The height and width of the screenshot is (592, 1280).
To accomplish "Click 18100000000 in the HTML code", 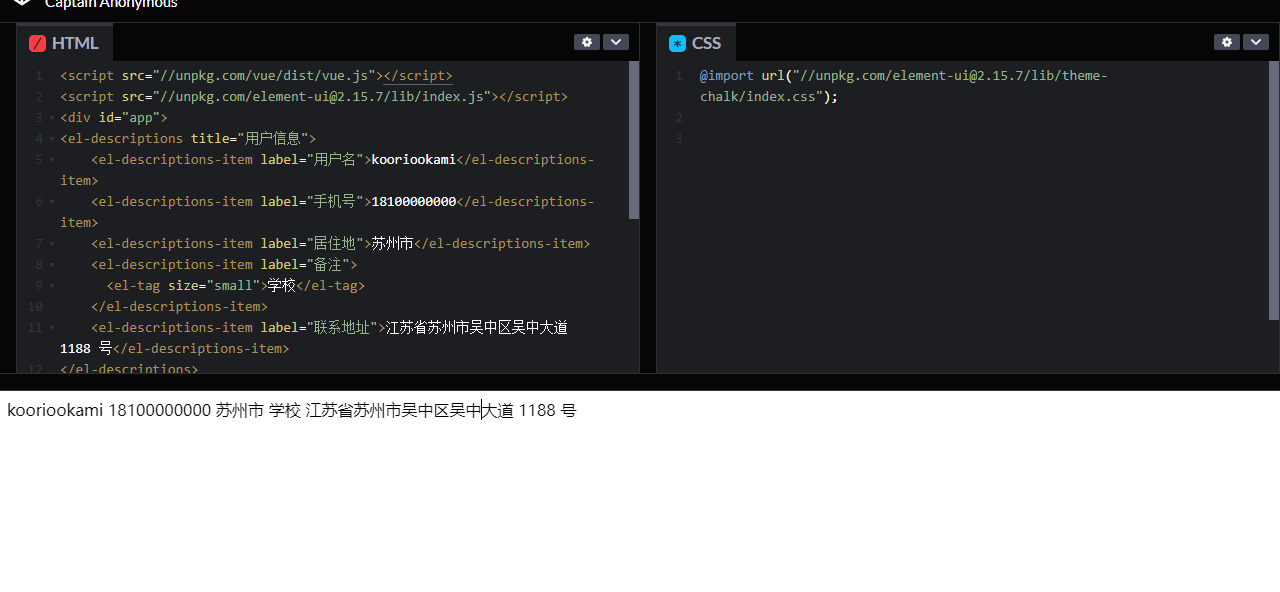I will [414, 202].
